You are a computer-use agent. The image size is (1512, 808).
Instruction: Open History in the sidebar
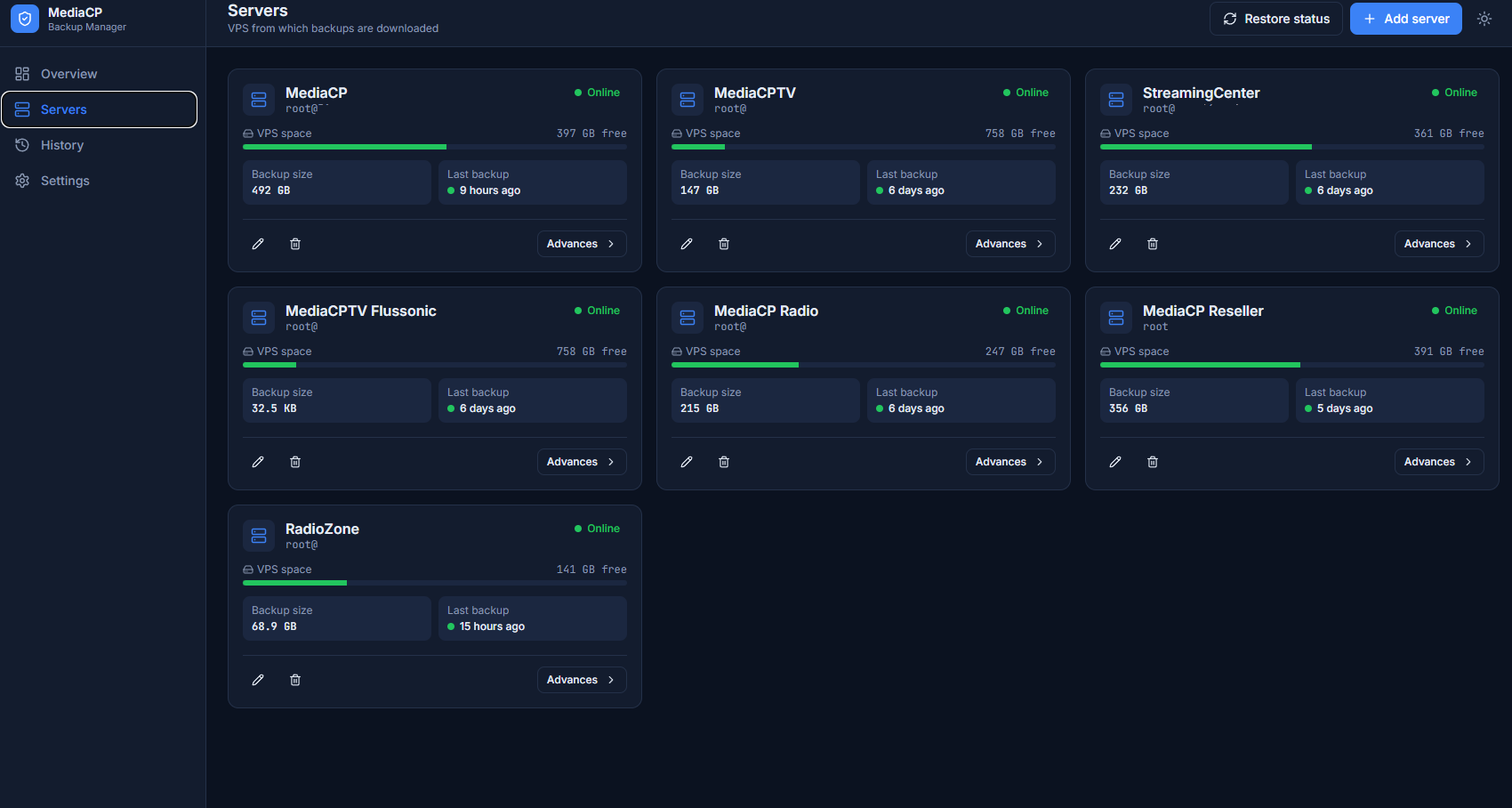tap(99, 145)
